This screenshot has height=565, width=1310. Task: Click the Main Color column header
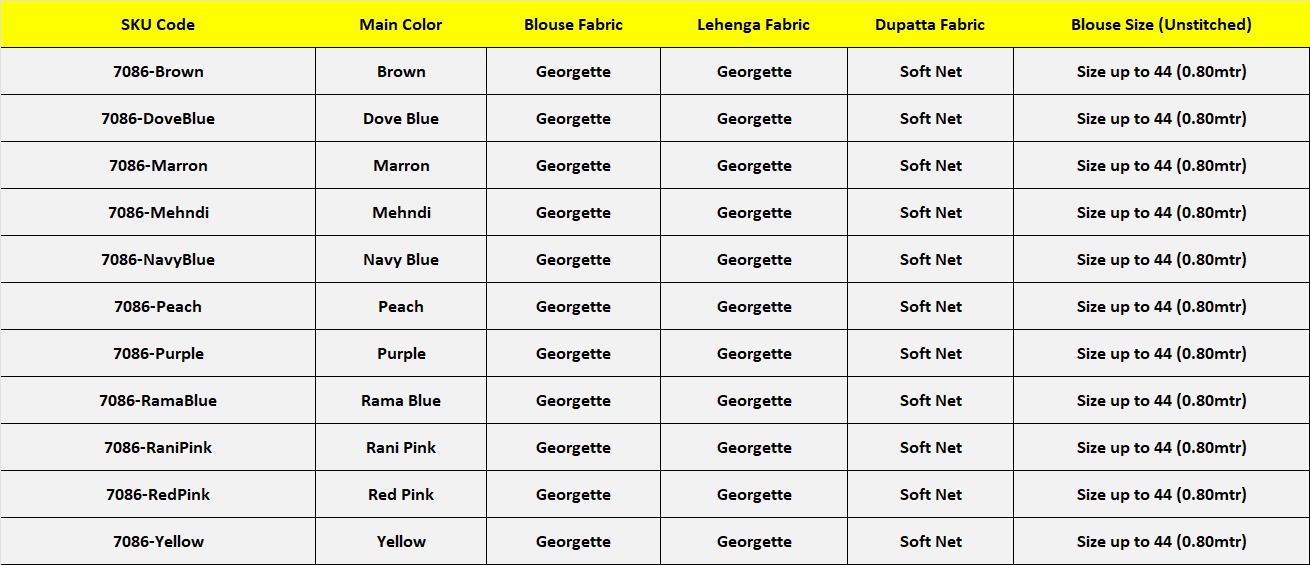coord(400,24)
